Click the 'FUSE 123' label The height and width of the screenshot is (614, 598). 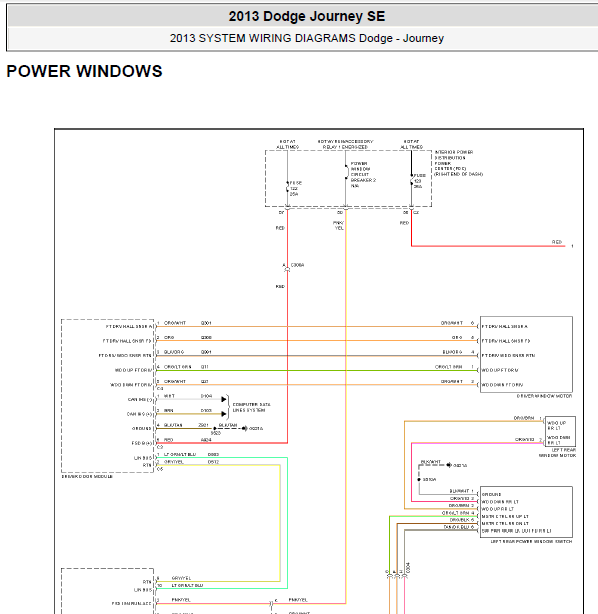419,181
